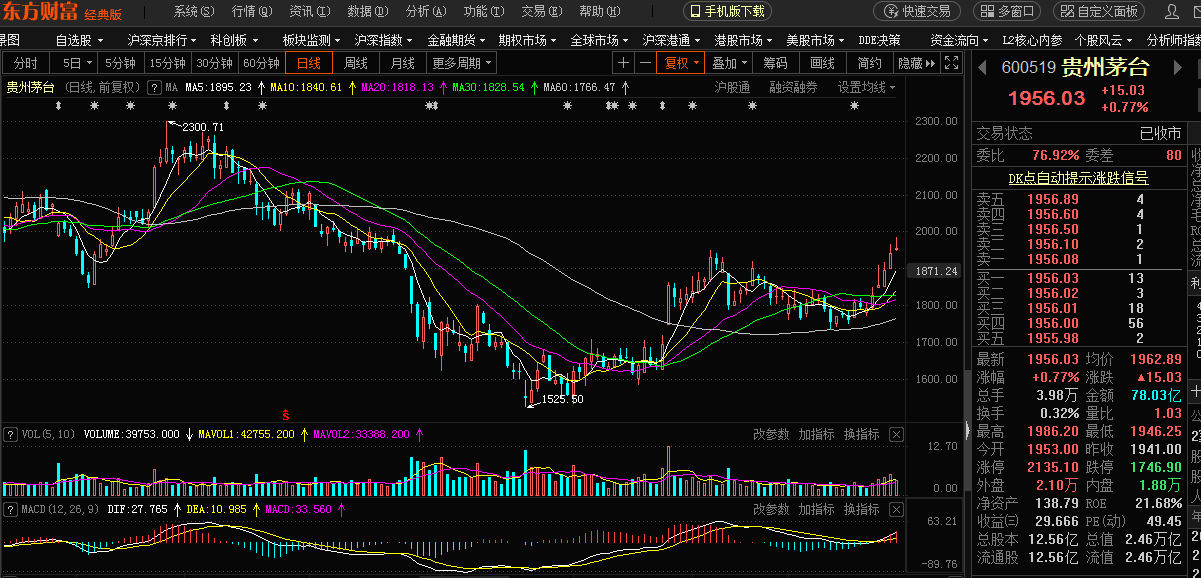This screenshot has width=1201, height=578.
Task: Expand the 科创板 dropdown
Action: pos(234,40)
